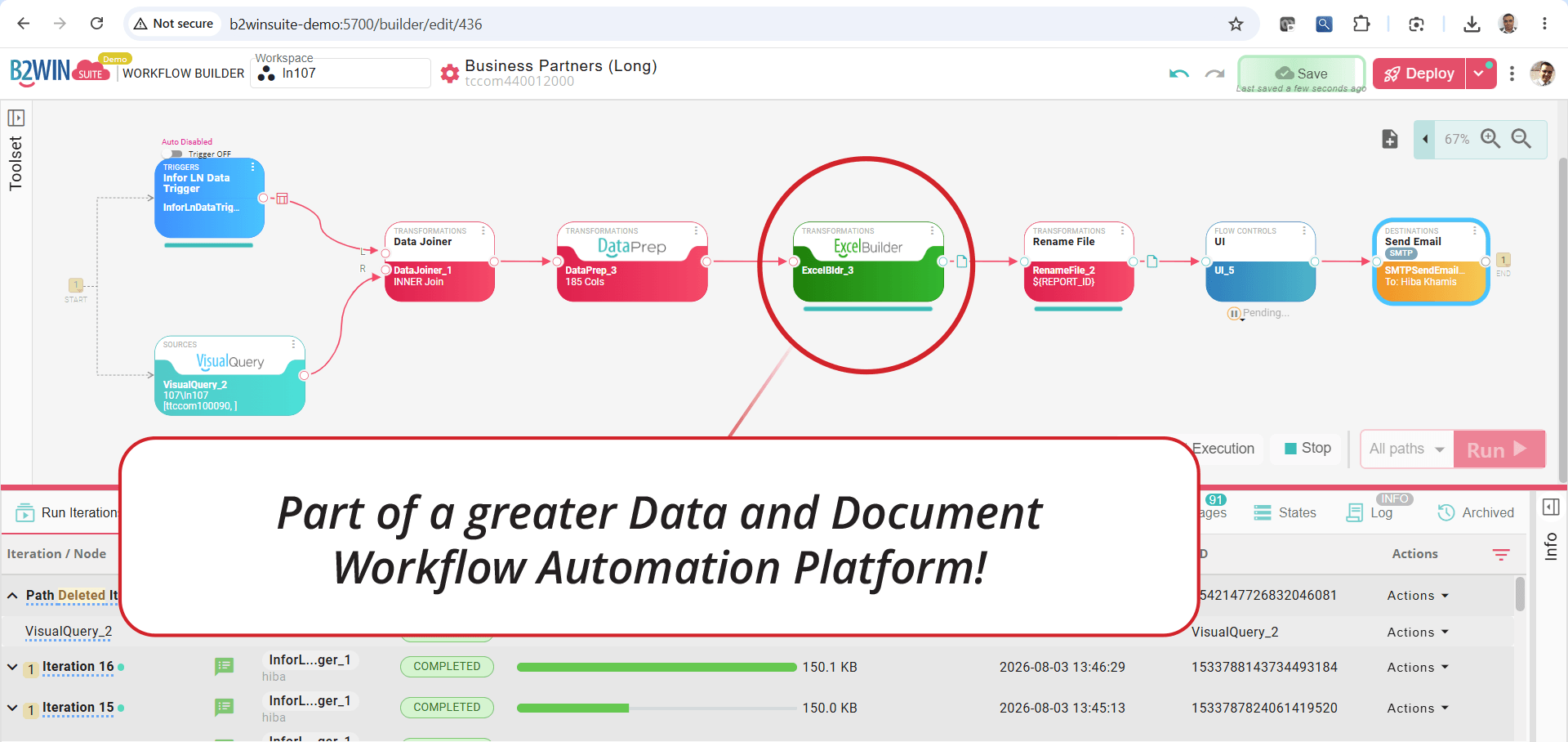Viewport: 1568px width, 742px height.
Task: Switch to the Archived tab
Action: [1475, 512]
